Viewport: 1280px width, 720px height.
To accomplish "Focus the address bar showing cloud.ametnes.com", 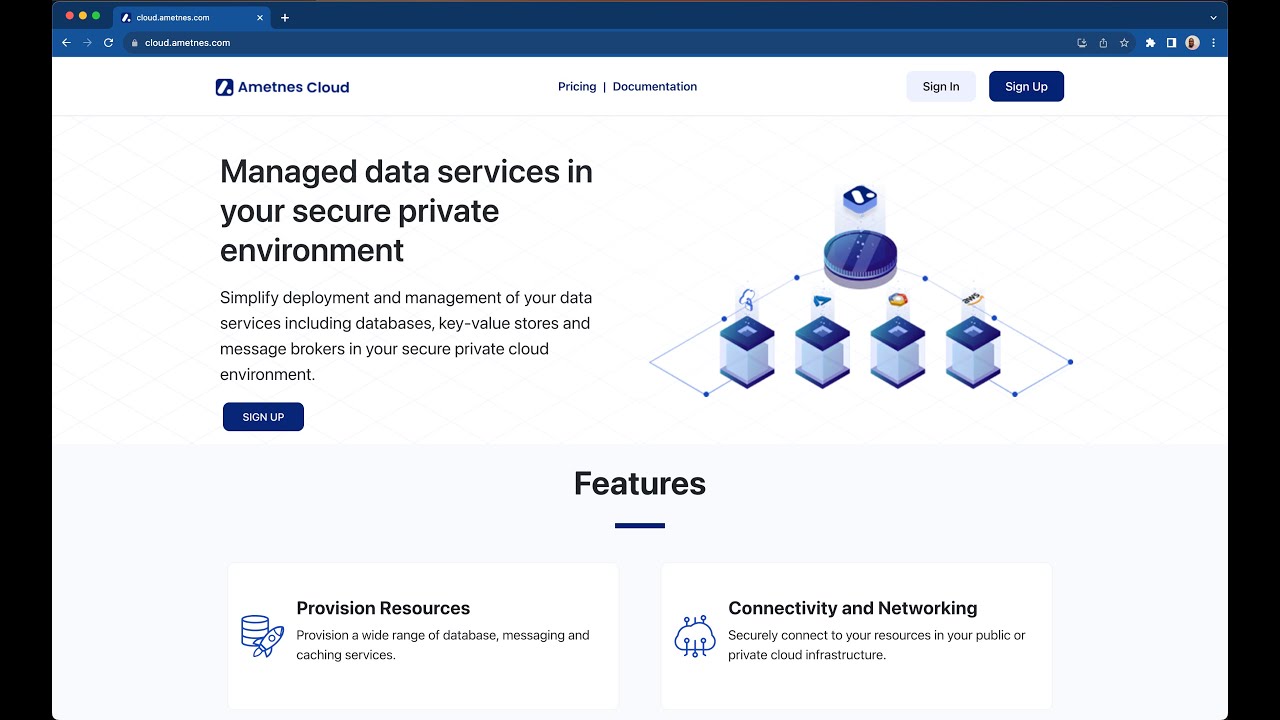I will 600,43.
